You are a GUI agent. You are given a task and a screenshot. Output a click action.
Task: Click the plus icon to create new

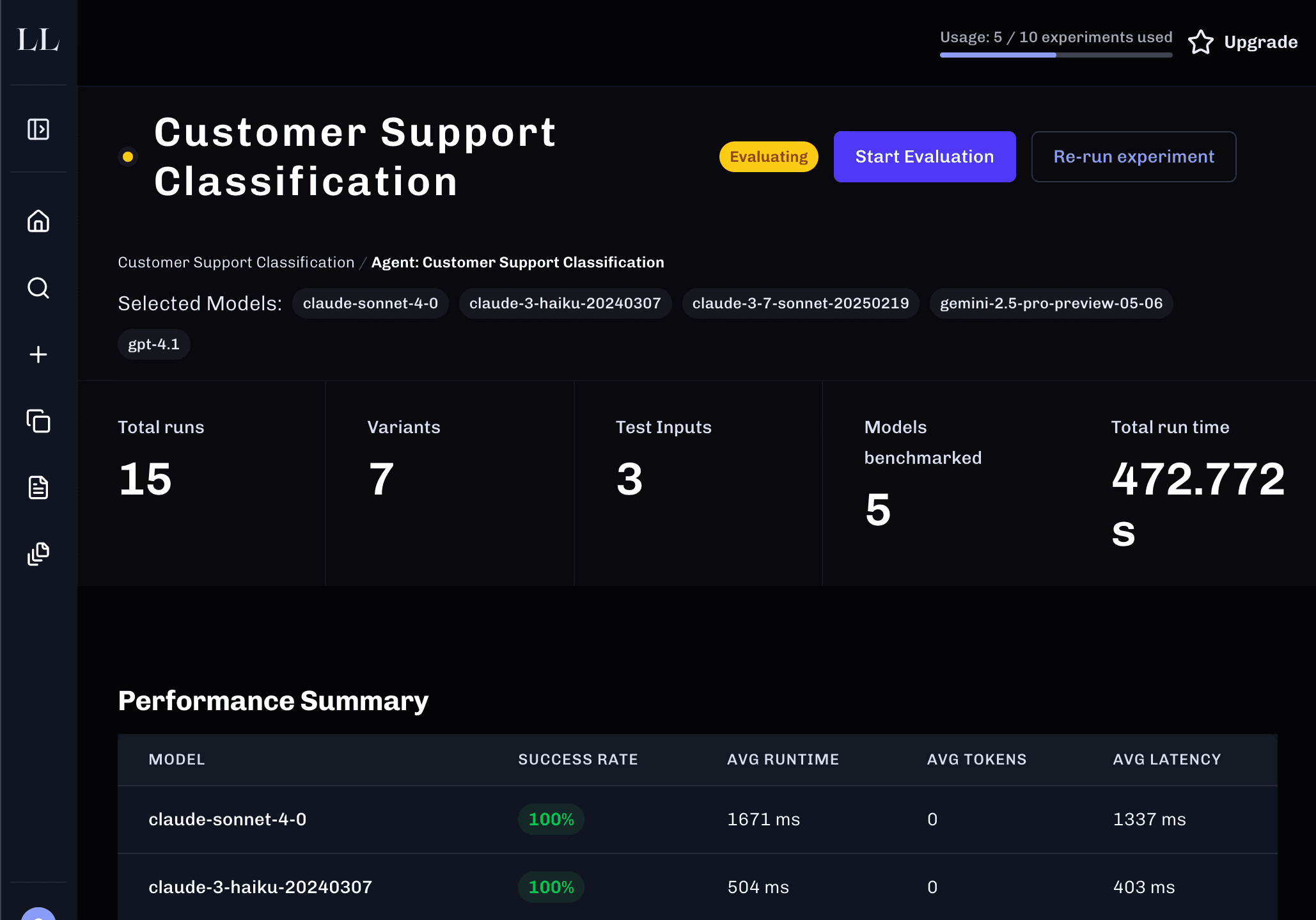[x=38, y=354]
